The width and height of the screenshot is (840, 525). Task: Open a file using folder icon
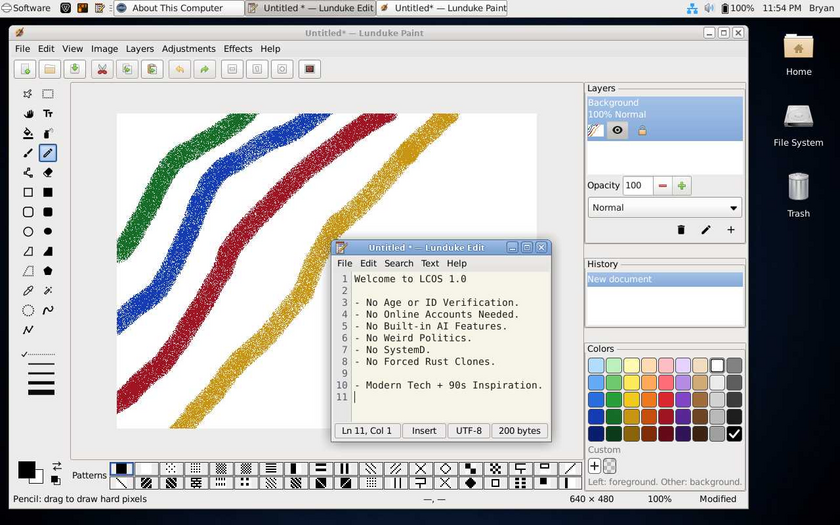tap(50, 69)
